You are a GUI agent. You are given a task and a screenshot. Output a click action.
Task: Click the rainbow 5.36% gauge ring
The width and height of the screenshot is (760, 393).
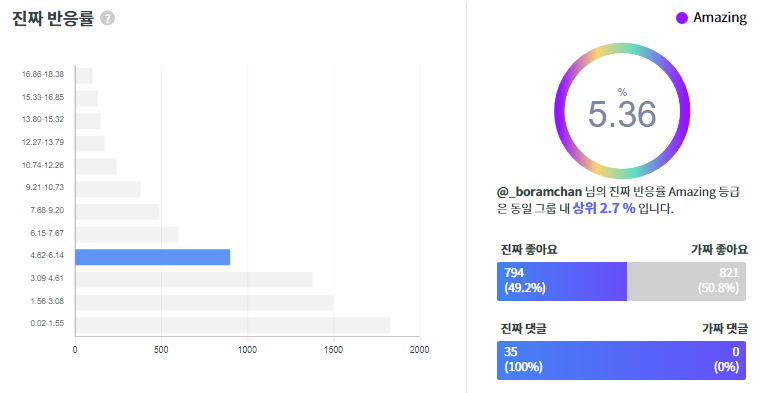(x=622, y=111)
